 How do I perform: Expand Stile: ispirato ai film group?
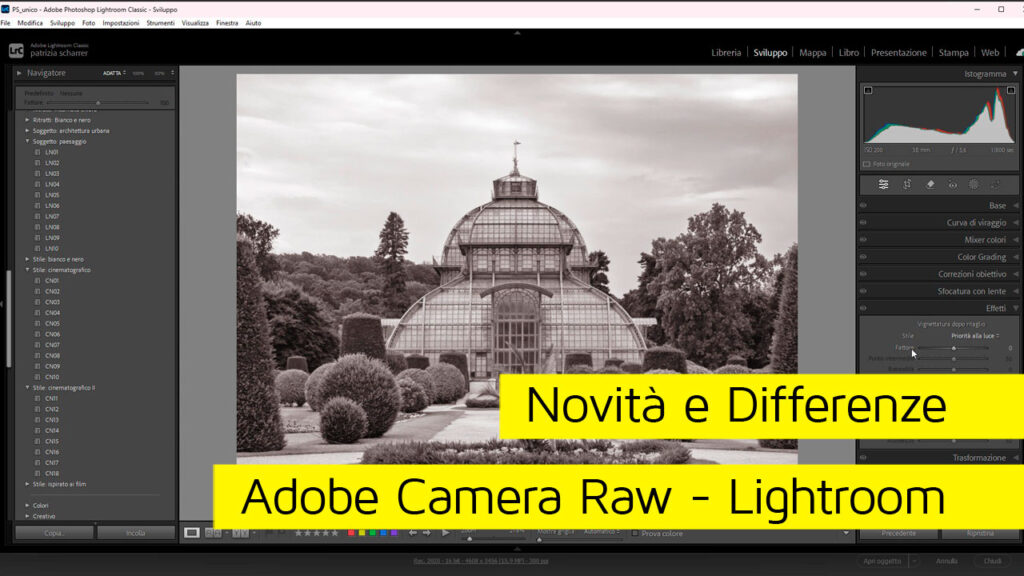[27, 484]
